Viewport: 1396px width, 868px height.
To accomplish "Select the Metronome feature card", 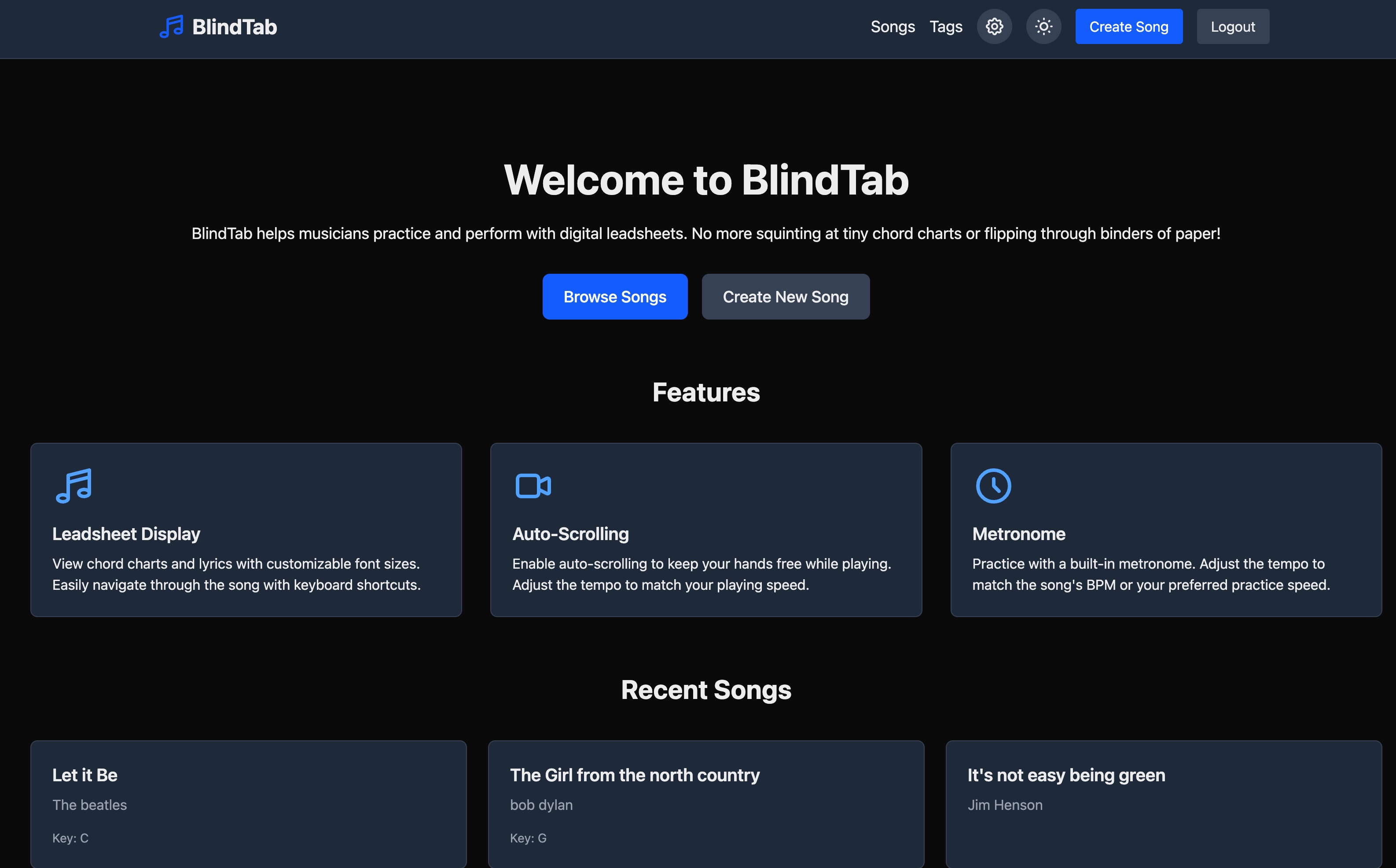I will tap(1166, 530).
